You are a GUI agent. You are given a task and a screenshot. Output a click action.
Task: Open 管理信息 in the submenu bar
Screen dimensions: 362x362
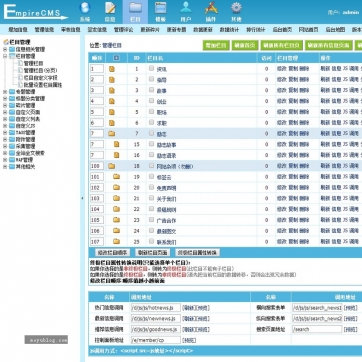[44, 30]
